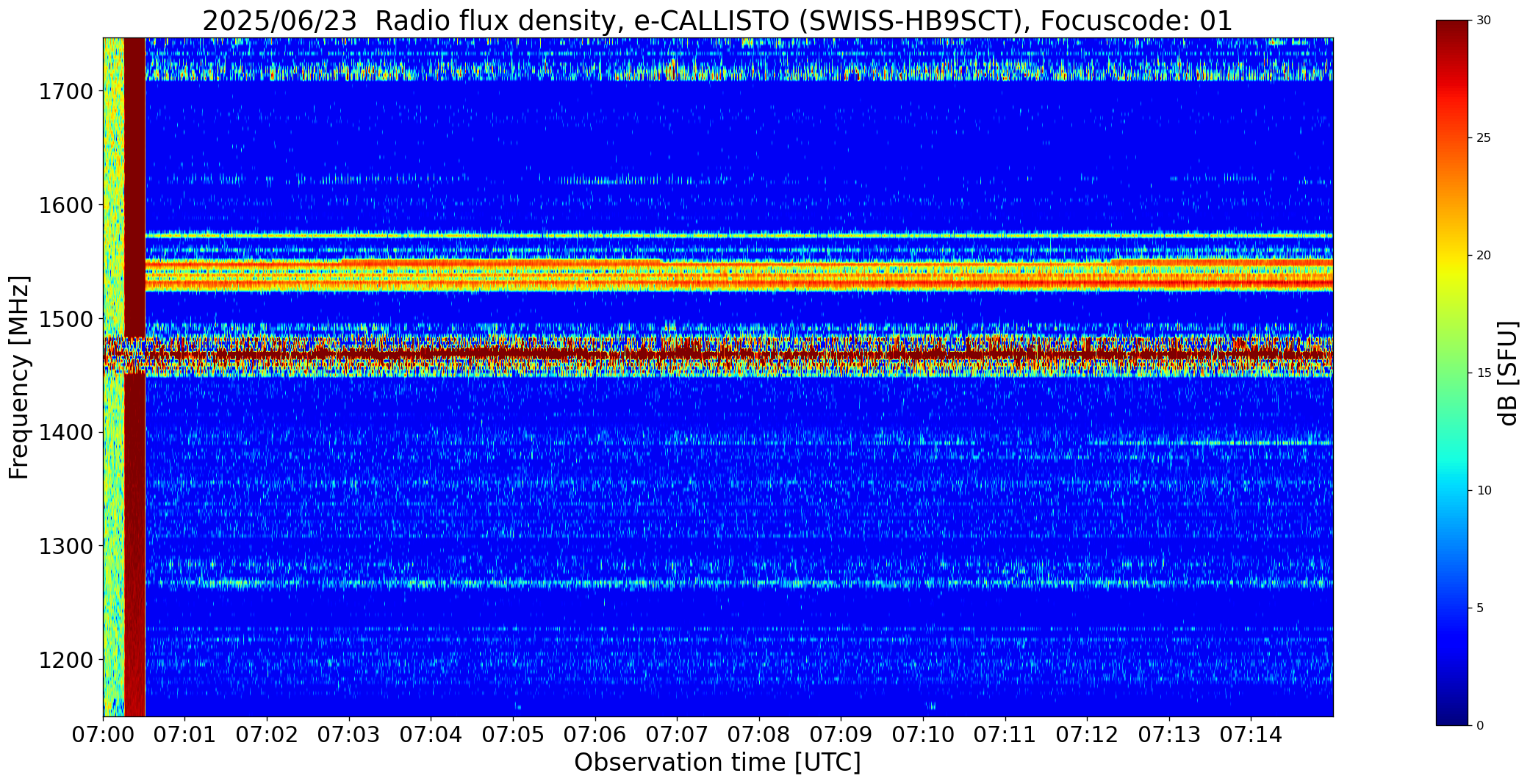Click the thin cyan line near 1270 MHz
This screenshot has width=1530, height=784.
pyautogui.click(x=739, y=584)
